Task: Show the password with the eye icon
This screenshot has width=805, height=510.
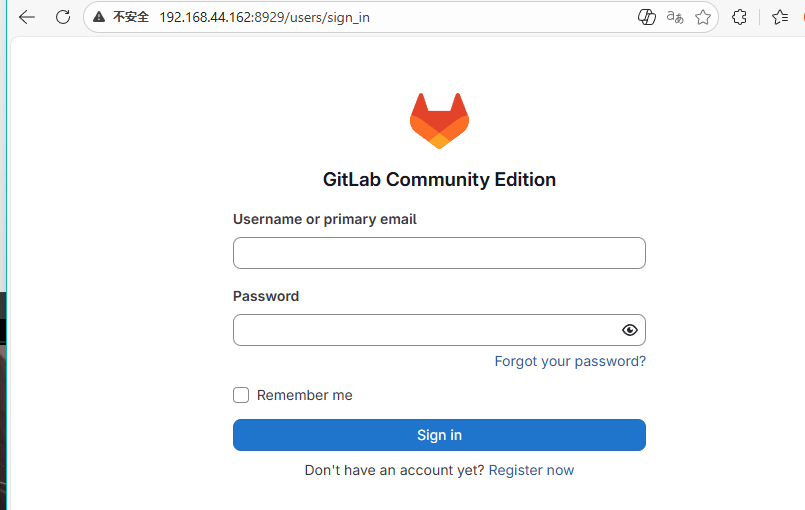Action: click(630, 330)
